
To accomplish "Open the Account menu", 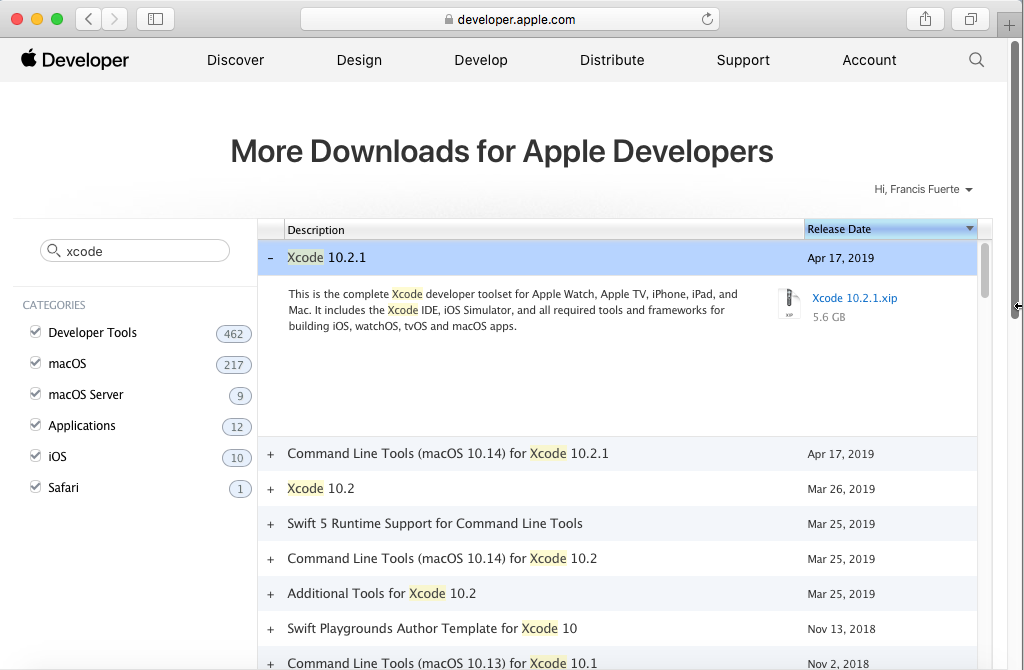I will pyautogui.click(x=869, y=60).
